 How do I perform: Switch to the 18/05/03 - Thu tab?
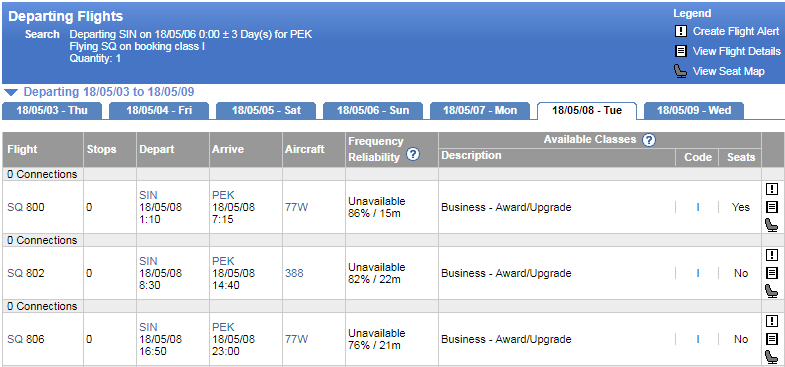(52, 111)
